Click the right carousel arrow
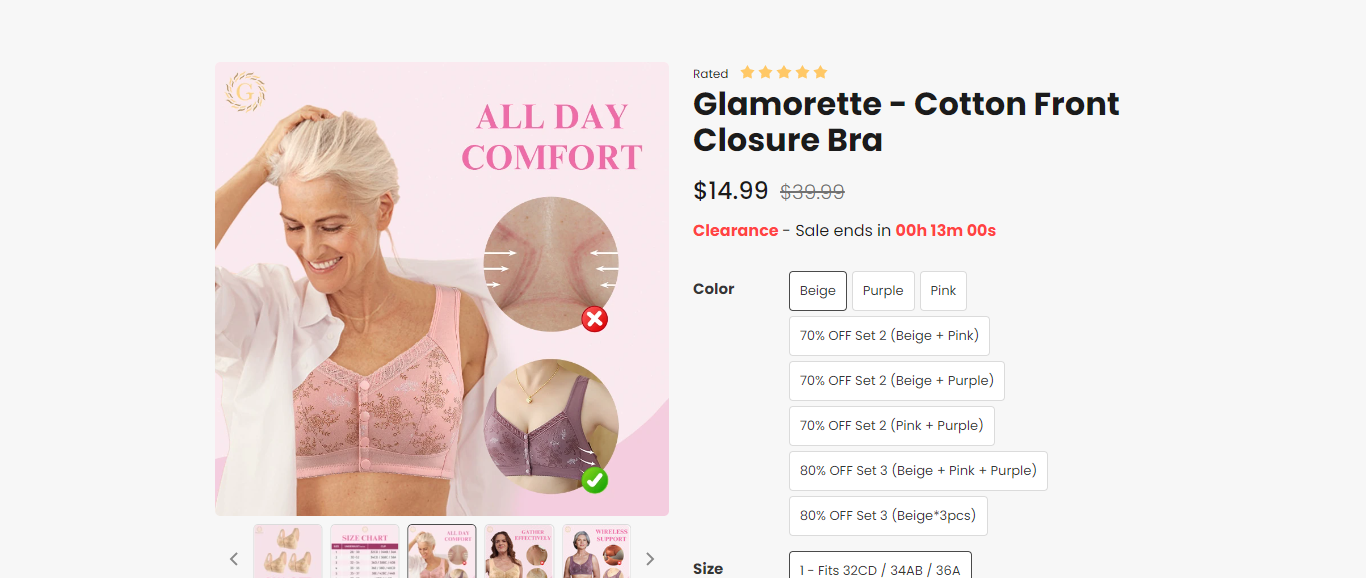This screenshot has height=578, width=1366. point(650,558)
